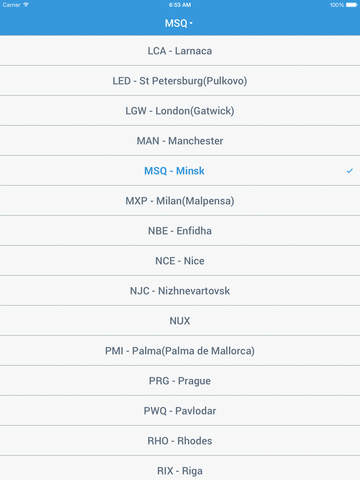Screen dimensions: 360x480
Task: Choose the NUX airport row
Action: [180, 321]
